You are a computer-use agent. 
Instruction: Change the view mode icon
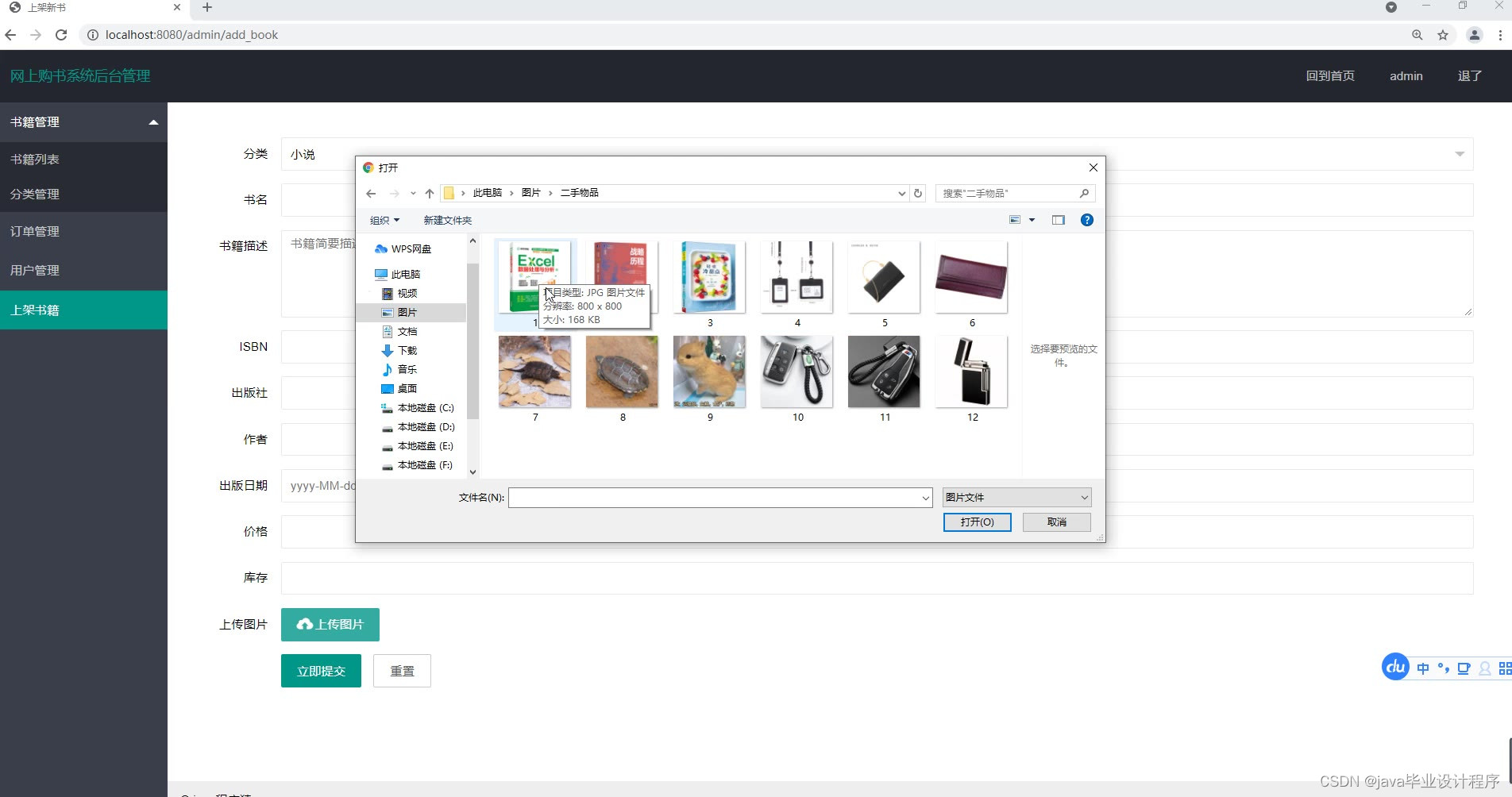(1015, 220)
